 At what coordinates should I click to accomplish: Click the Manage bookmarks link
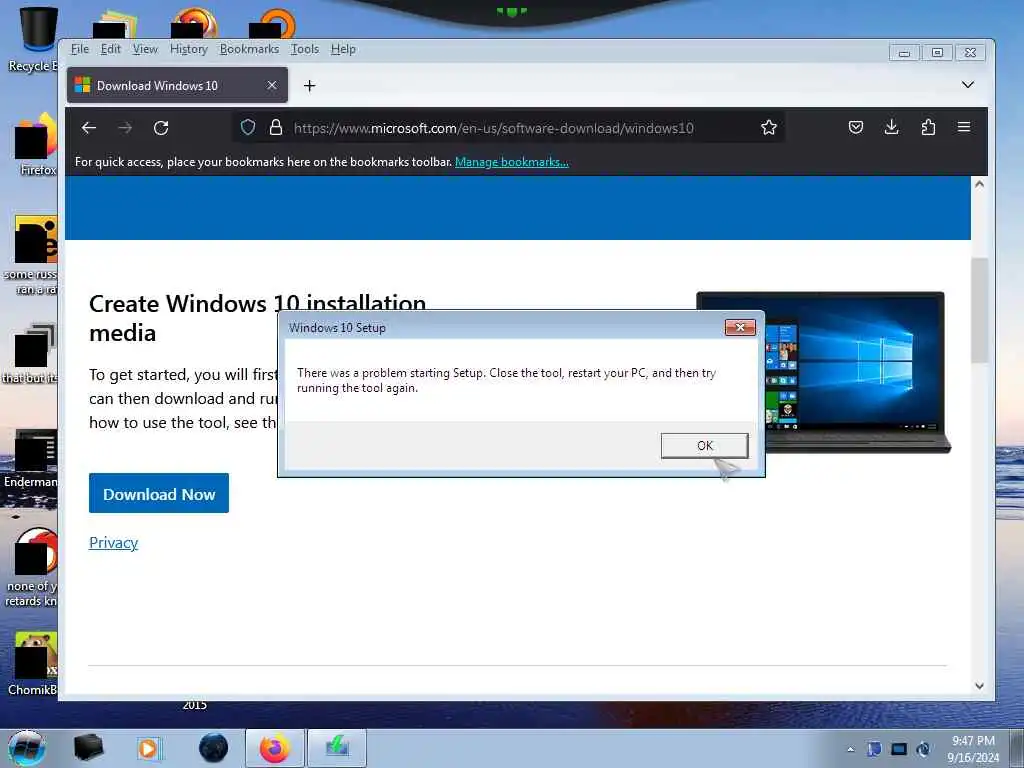511,162
